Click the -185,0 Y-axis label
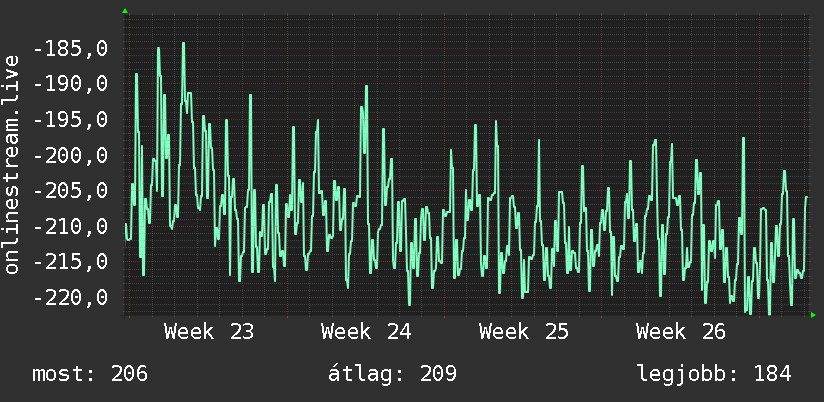This screenshot has height=402, width=824. [x=70, y=49]
